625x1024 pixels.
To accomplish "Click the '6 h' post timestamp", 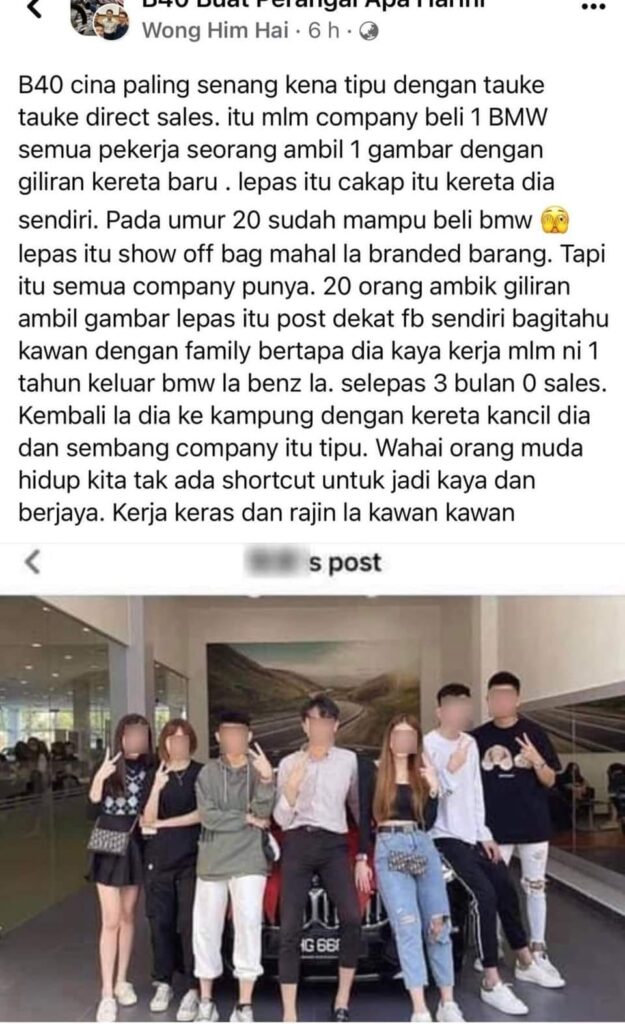I will (324, 31).
